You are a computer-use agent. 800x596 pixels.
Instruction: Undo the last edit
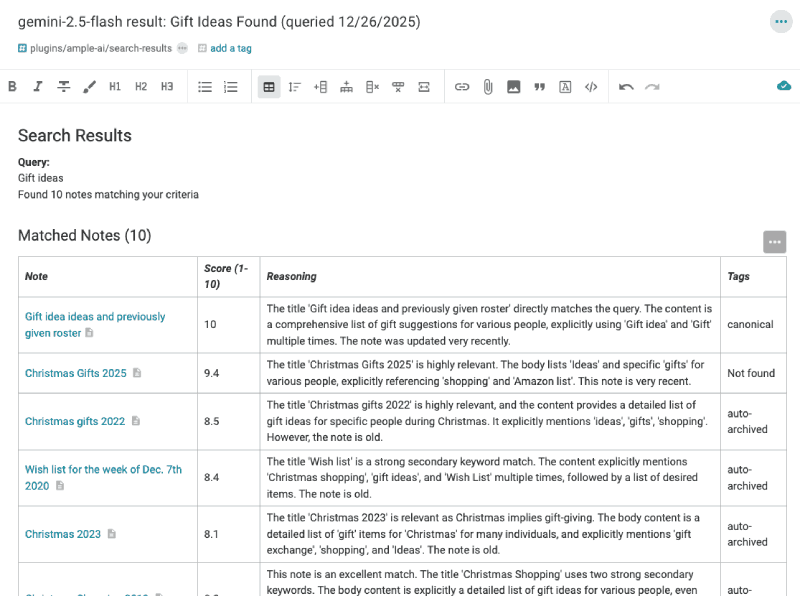click(x=626, y=87)
